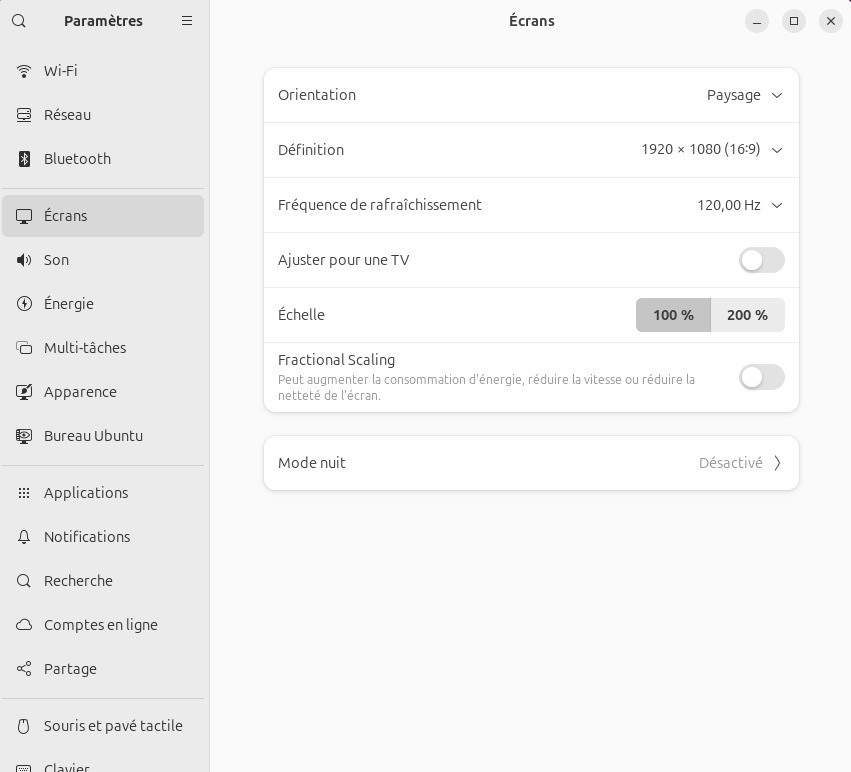The height and width of the screenshot is (772, 851).
Task: Click the Son speaker icon
Action: 25,260
